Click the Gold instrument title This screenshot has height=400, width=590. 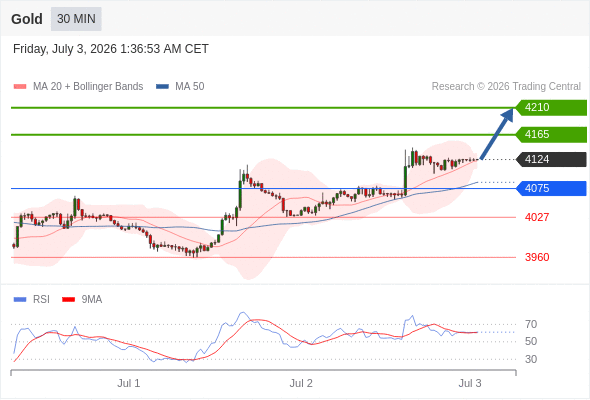(x=27, y=19)
